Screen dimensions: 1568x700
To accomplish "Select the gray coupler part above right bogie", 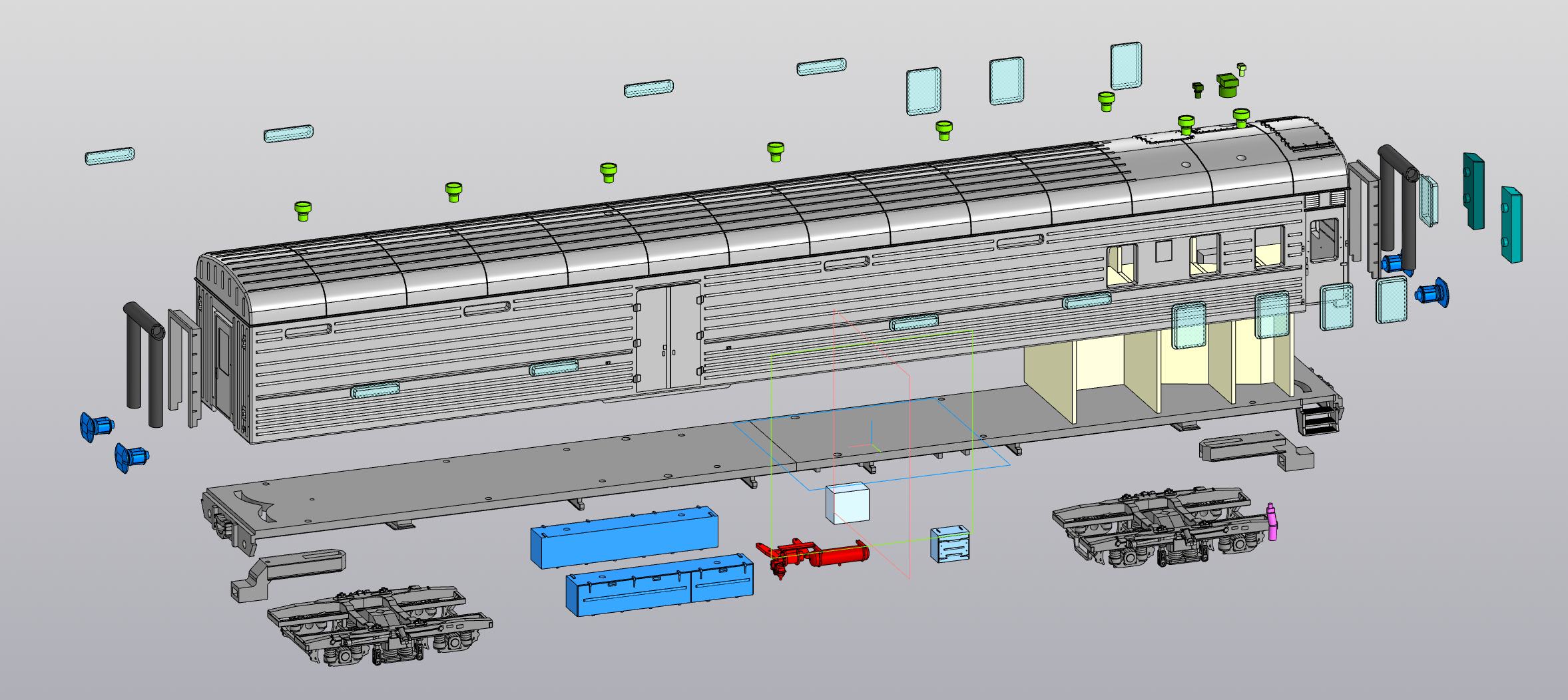I will point(1256,450).
